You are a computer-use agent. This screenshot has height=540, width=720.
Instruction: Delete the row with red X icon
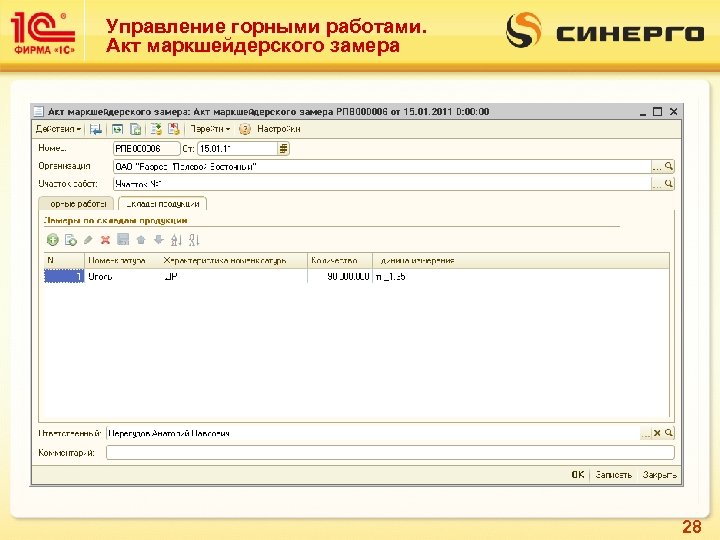tap(106, 240)
